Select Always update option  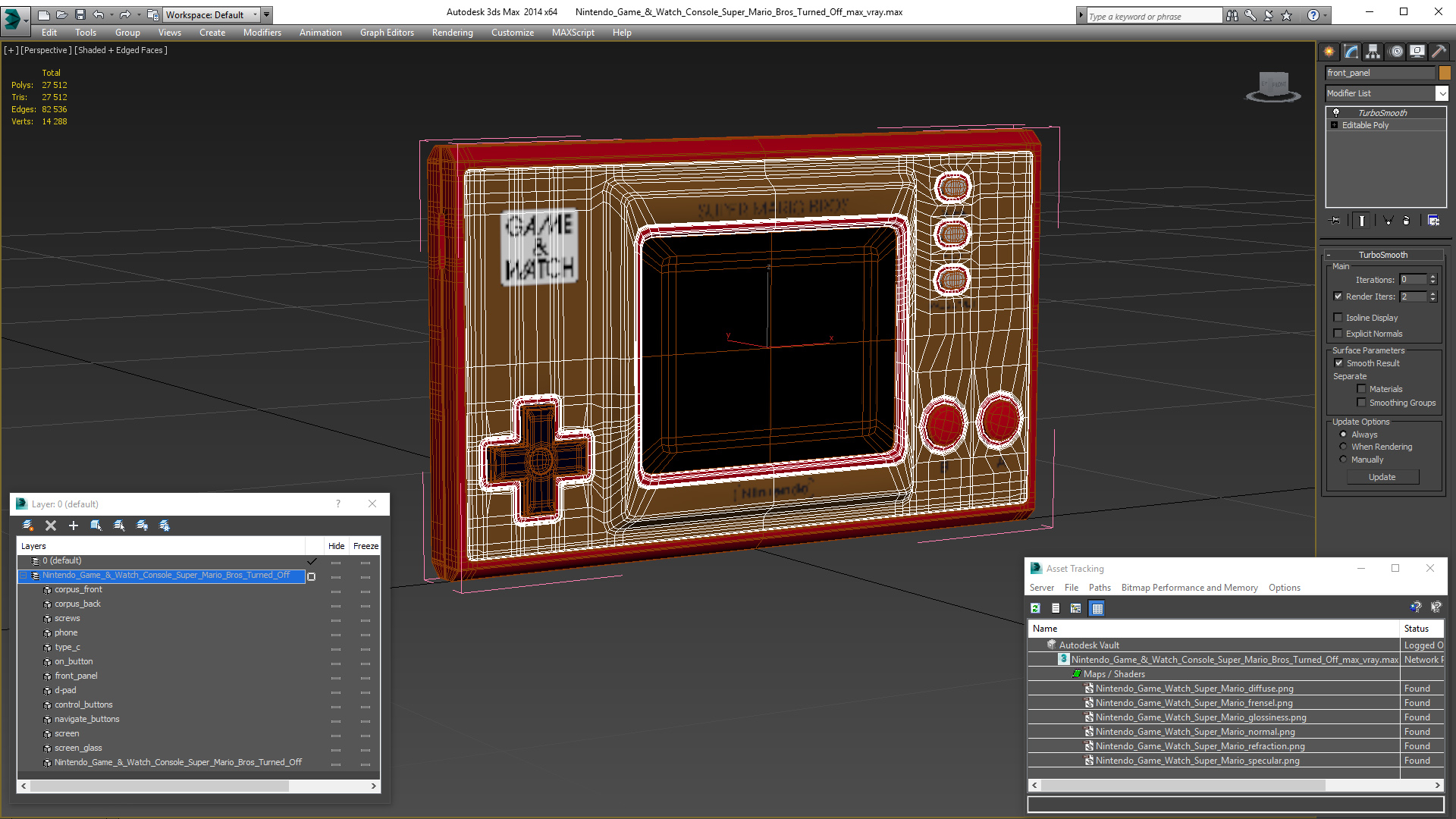pyautogui.click(x=1344, y=435)
